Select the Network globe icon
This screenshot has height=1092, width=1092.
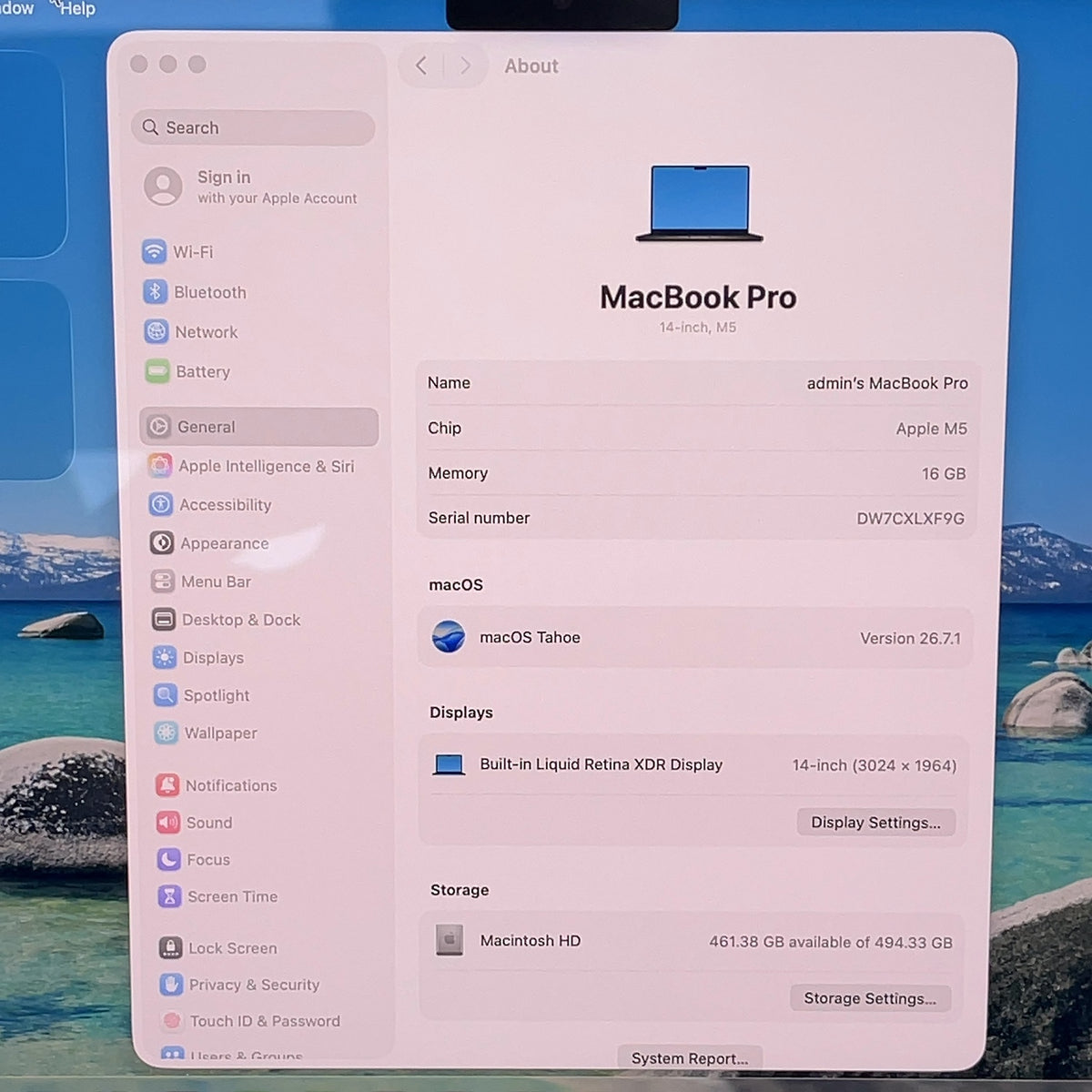tap(157, 331)
